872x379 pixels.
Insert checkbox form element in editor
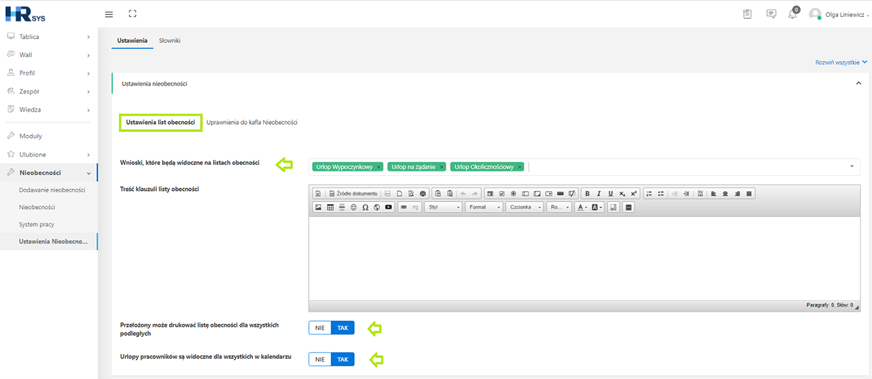pyautogui.click(x=502, y=193)
